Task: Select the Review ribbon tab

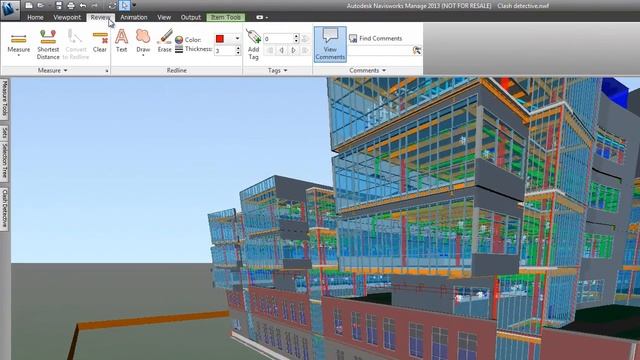Action: (x=100, y=18)
